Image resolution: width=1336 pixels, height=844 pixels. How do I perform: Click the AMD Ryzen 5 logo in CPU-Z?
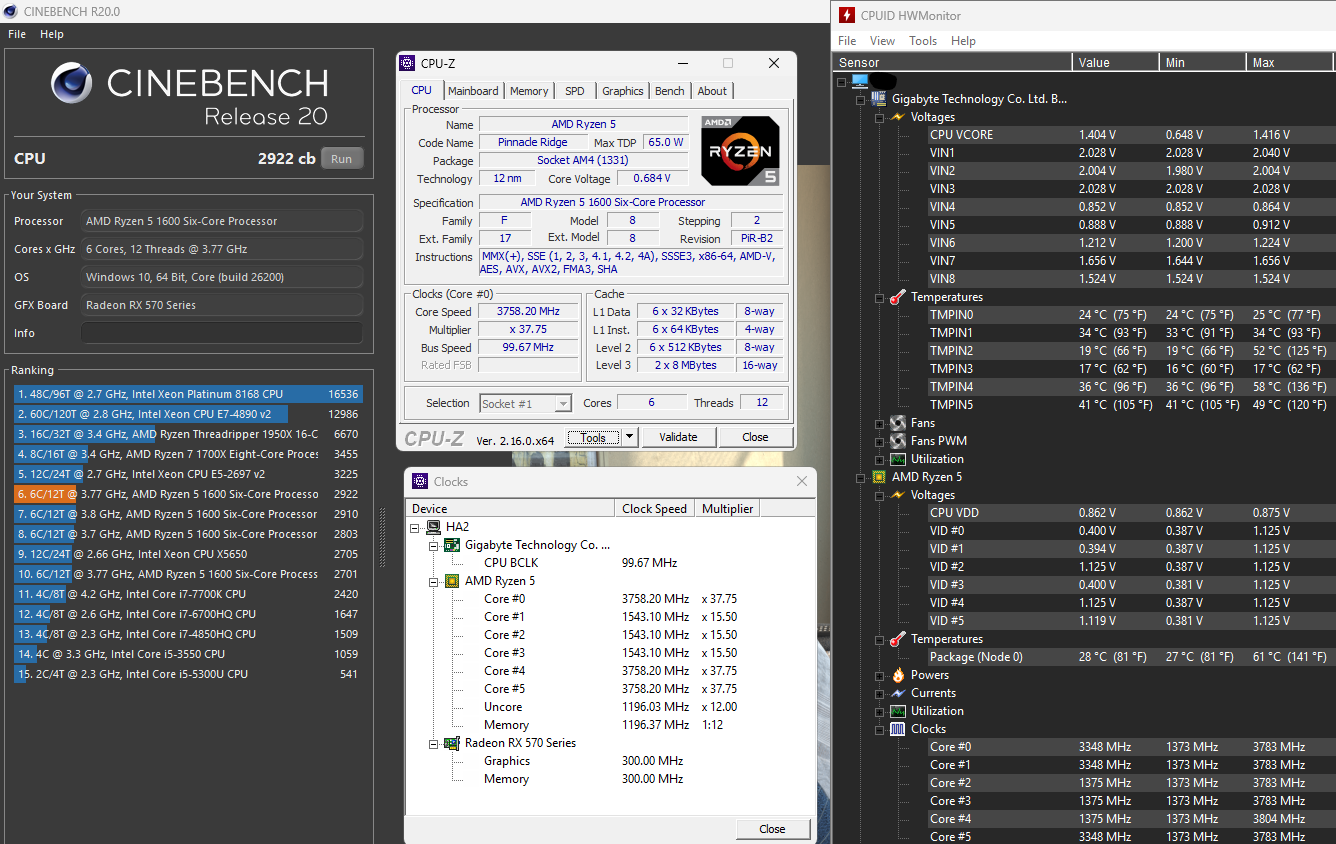click(x=740, y=151)
